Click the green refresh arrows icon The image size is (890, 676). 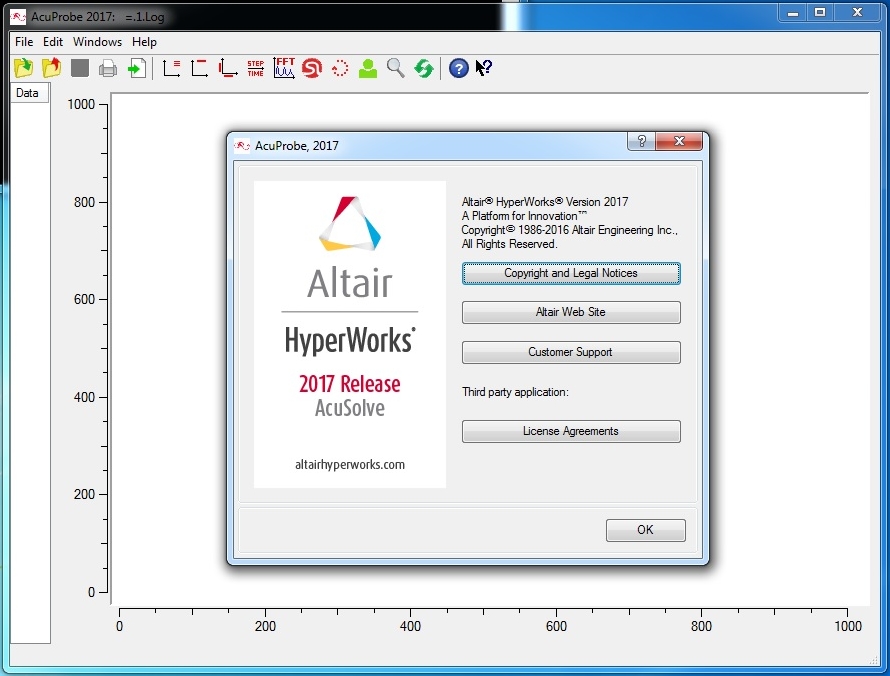click(423, 69)
